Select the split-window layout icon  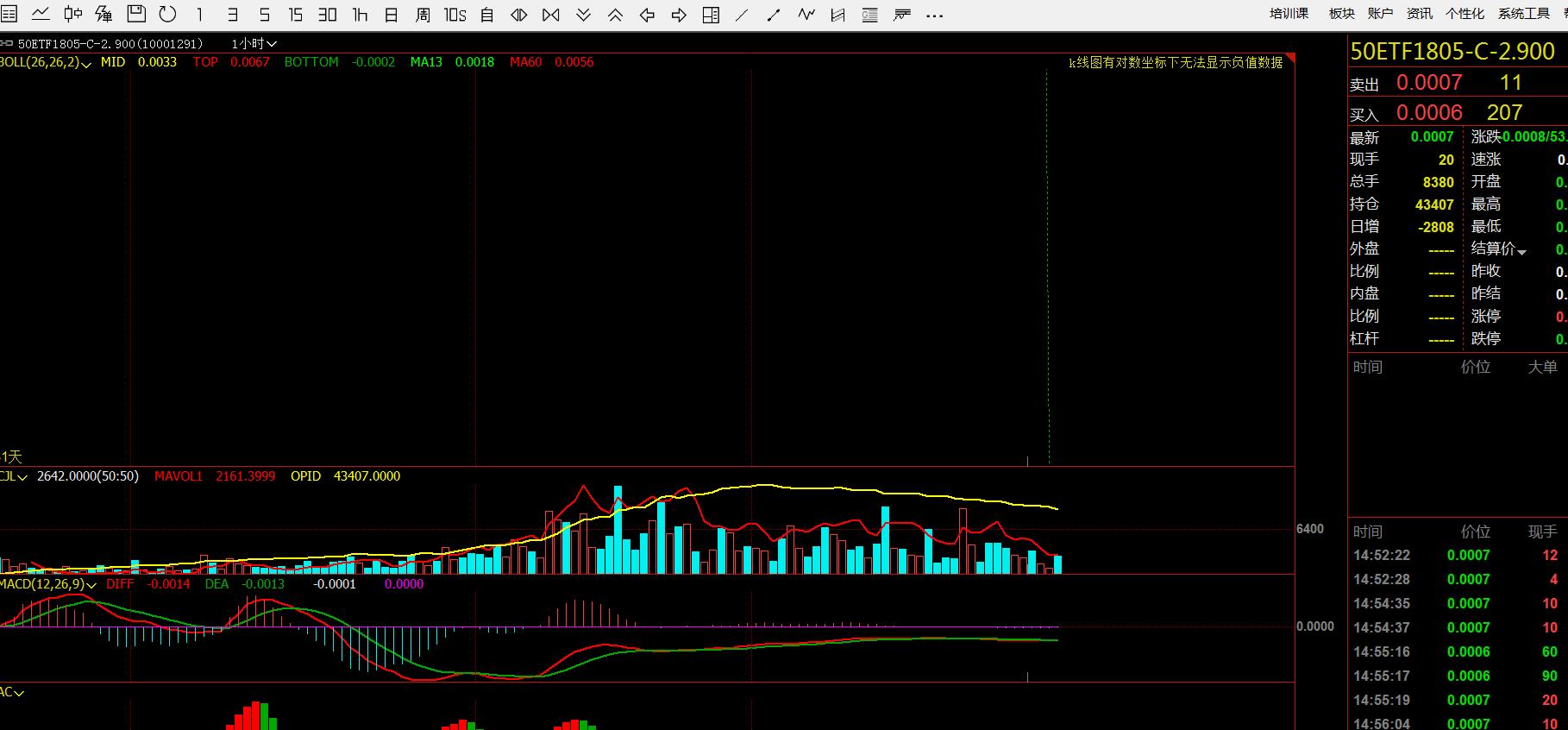[x=711, y=15]
